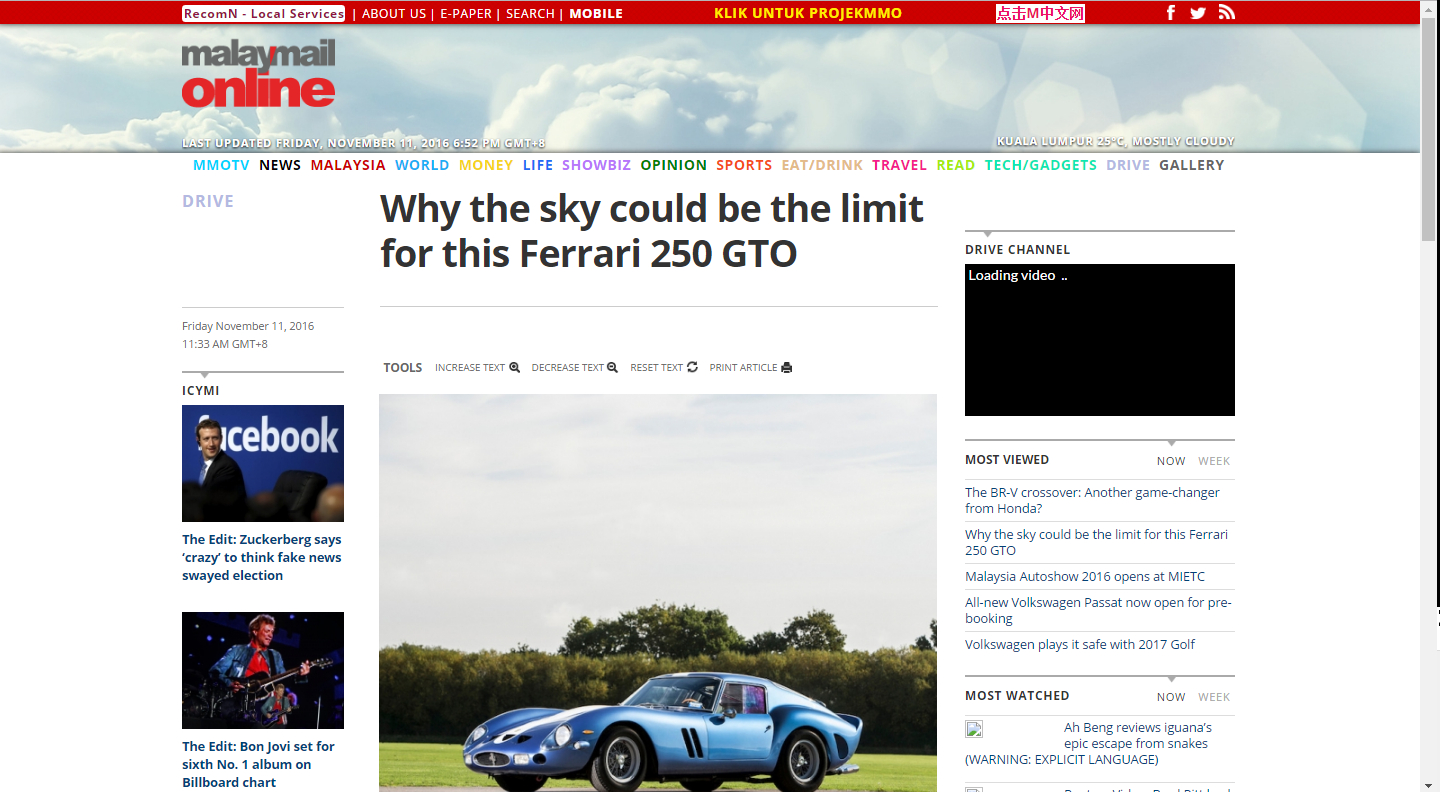This screenshot has width=1440, height=792.
Task: Open the Travel menu item
Action: coord(900,165)
